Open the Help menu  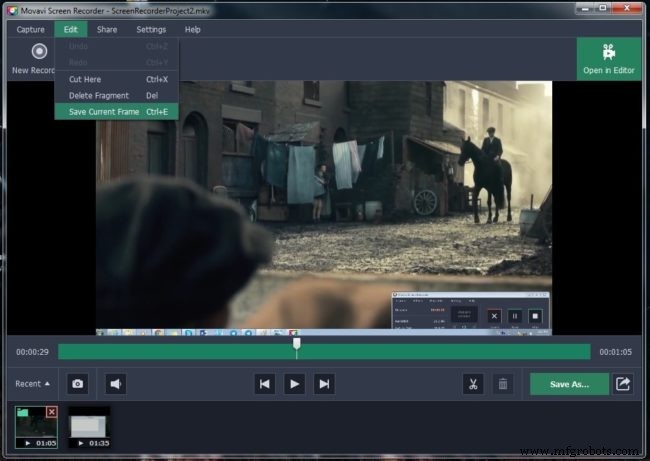click(x=193, y=29)
